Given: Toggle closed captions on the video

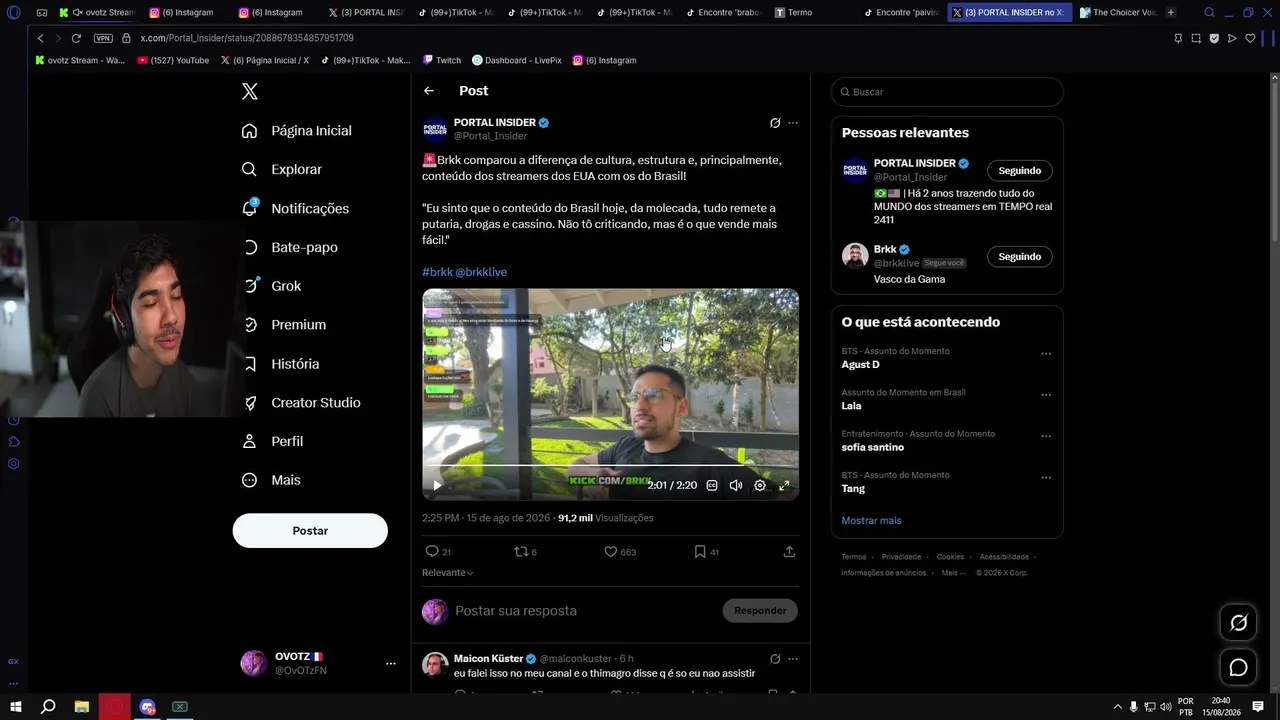Looking at the screenshot, I should [x=712, y=485].
